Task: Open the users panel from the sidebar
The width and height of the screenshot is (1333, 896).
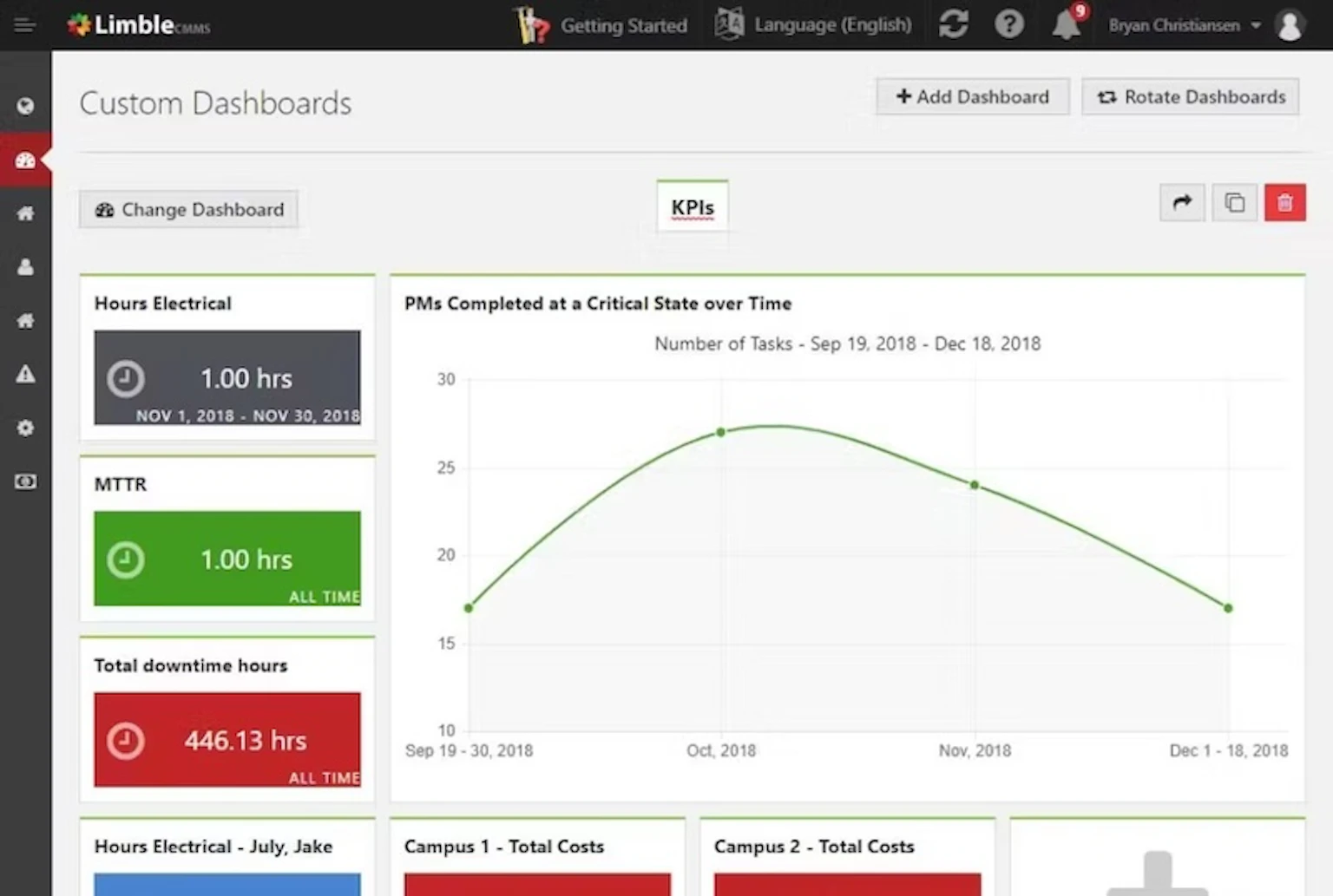Action: 25,267
